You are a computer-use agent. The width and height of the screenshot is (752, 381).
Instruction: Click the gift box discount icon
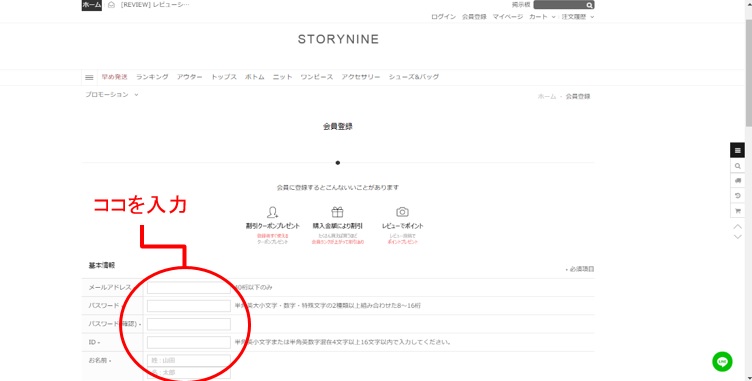tap(337, 212)
